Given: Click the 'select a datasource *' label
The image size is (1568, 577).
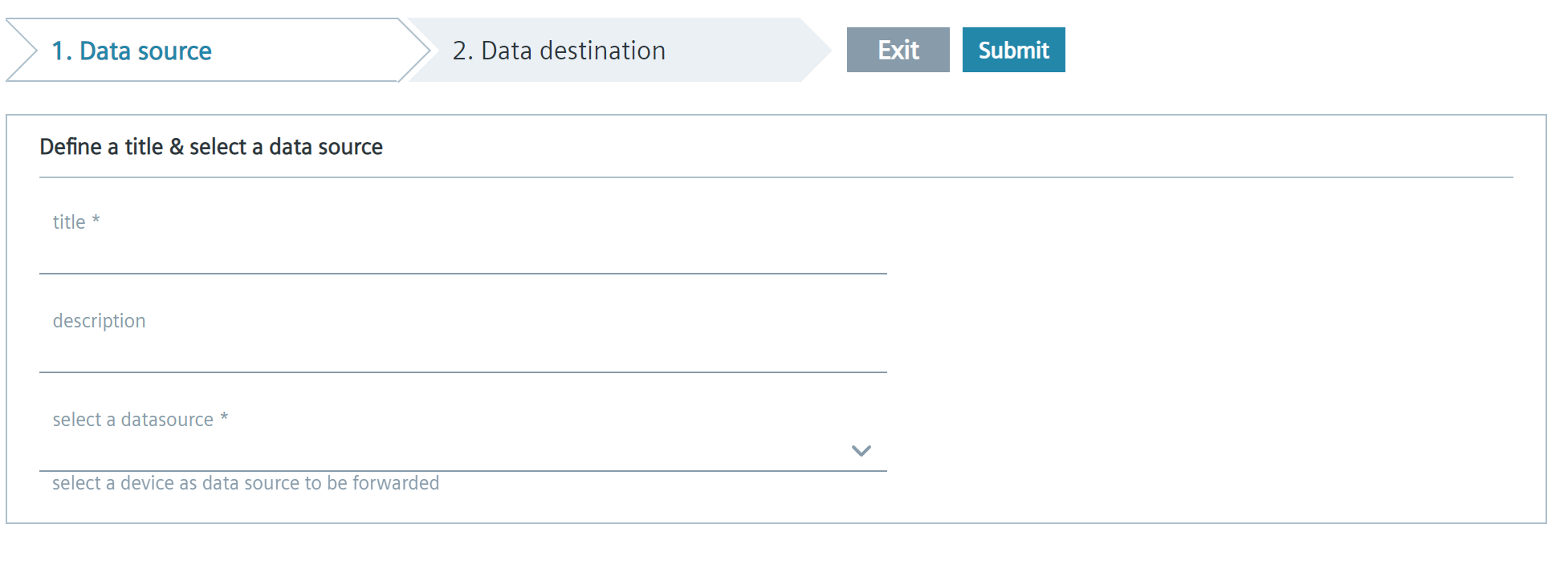Looking at the screenshot, I should click(141, 420).
